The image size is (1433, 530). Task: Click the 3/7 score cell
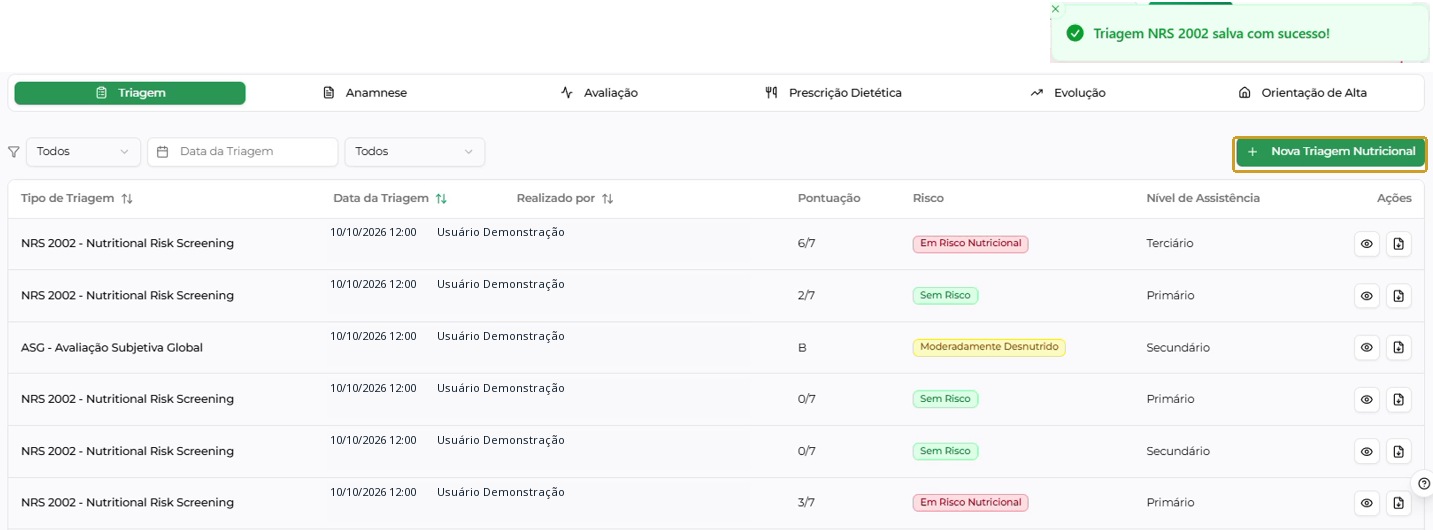click(x=807, y=503)
